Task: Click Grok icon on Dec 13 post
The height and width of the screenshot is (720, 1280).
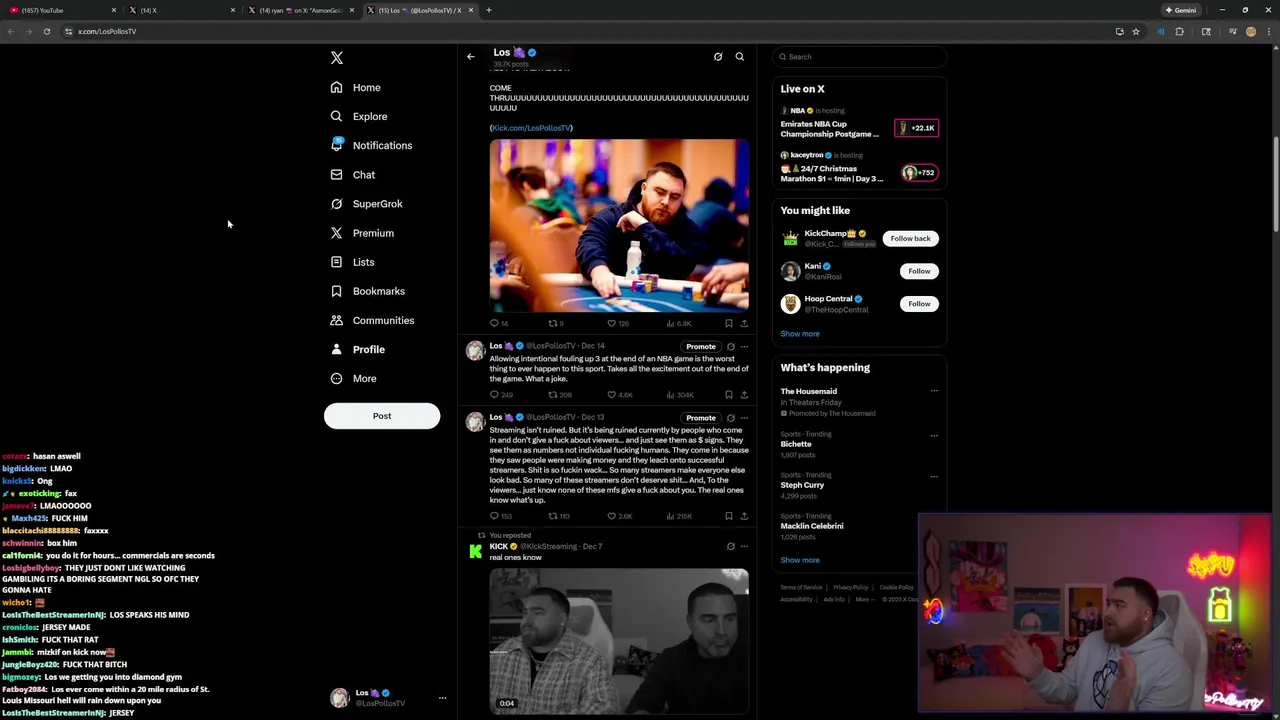Action: [x=730, y=418]
